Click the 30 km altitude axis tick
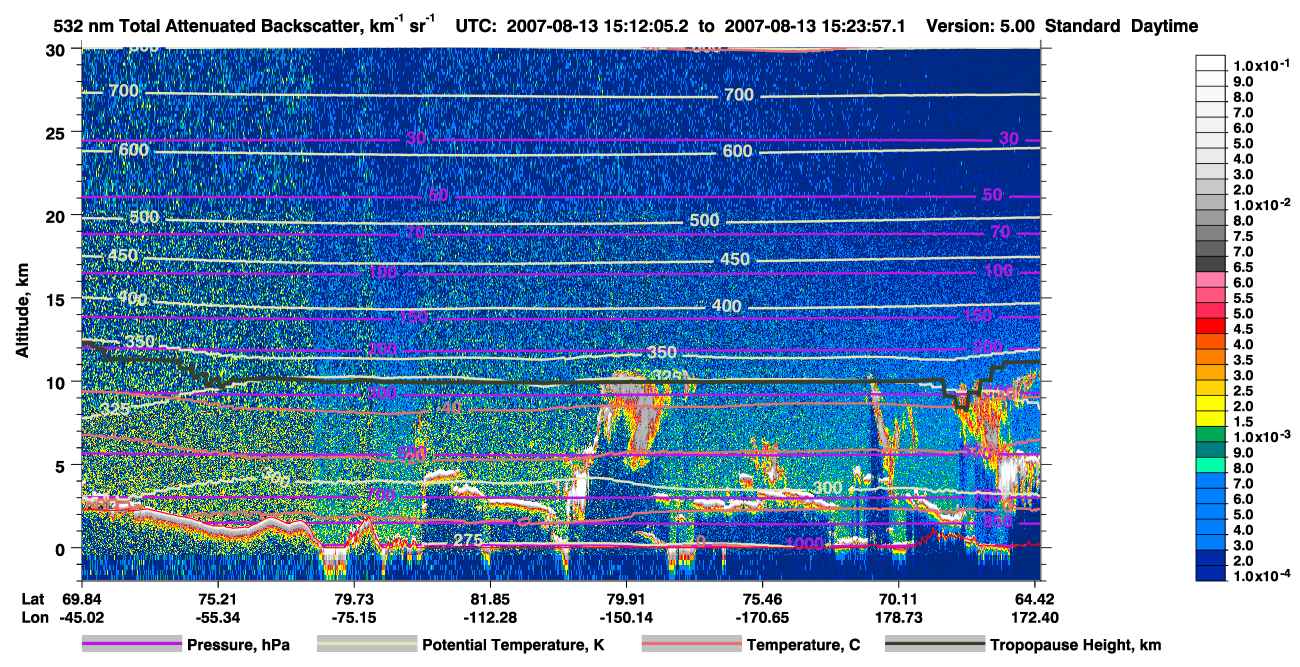Viewport: 1300px width, 667px height. (57, 50)
